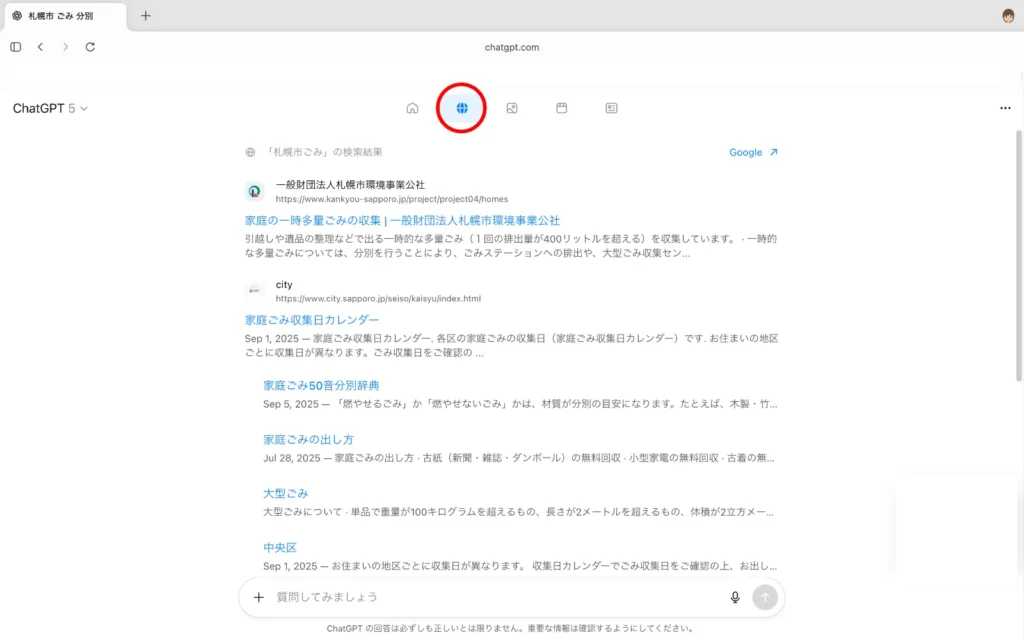Open the video results icon

[x=561, y=107]
